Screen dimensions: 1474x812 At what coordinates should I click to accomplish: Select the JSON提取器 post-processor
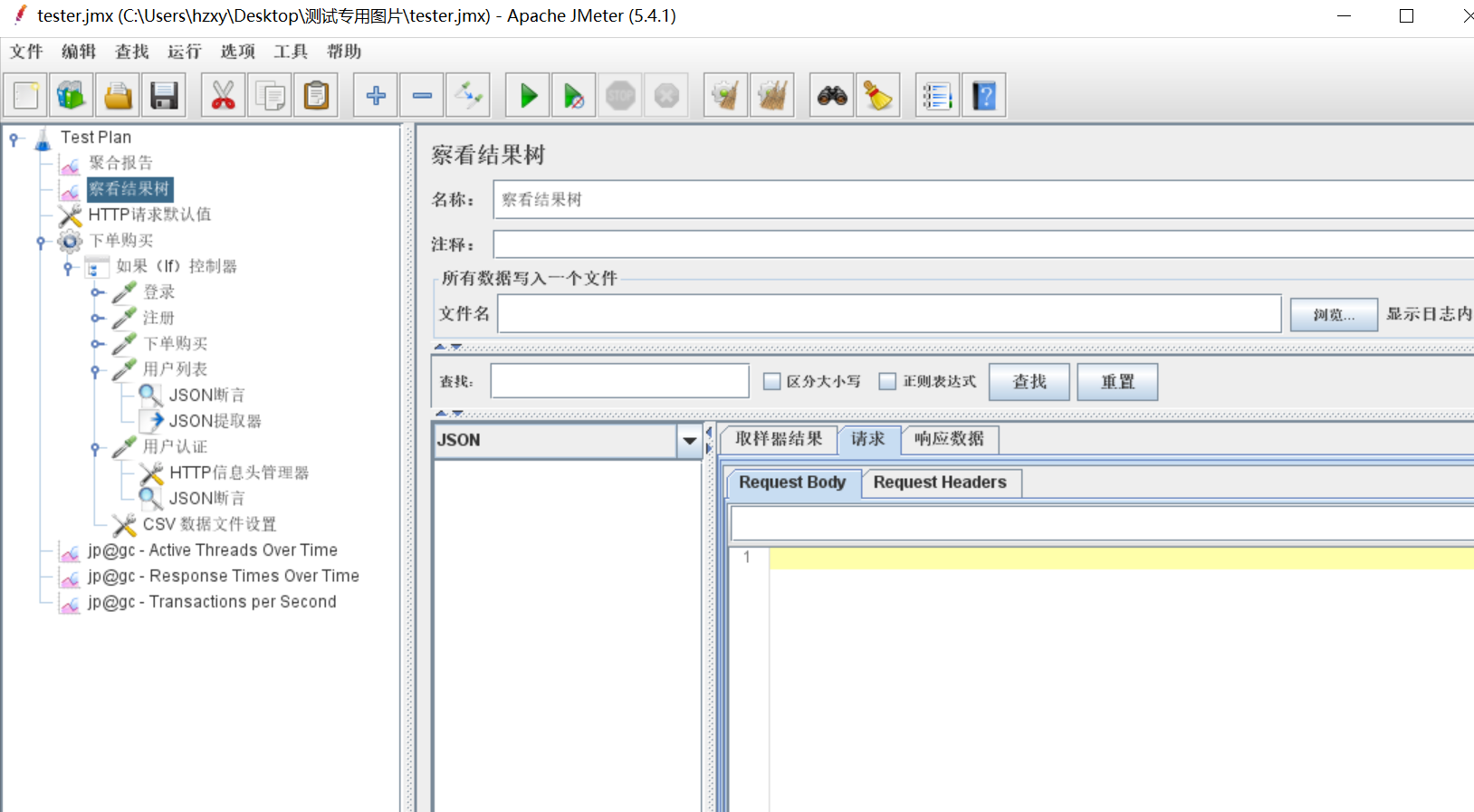click(x=215, y=421)
